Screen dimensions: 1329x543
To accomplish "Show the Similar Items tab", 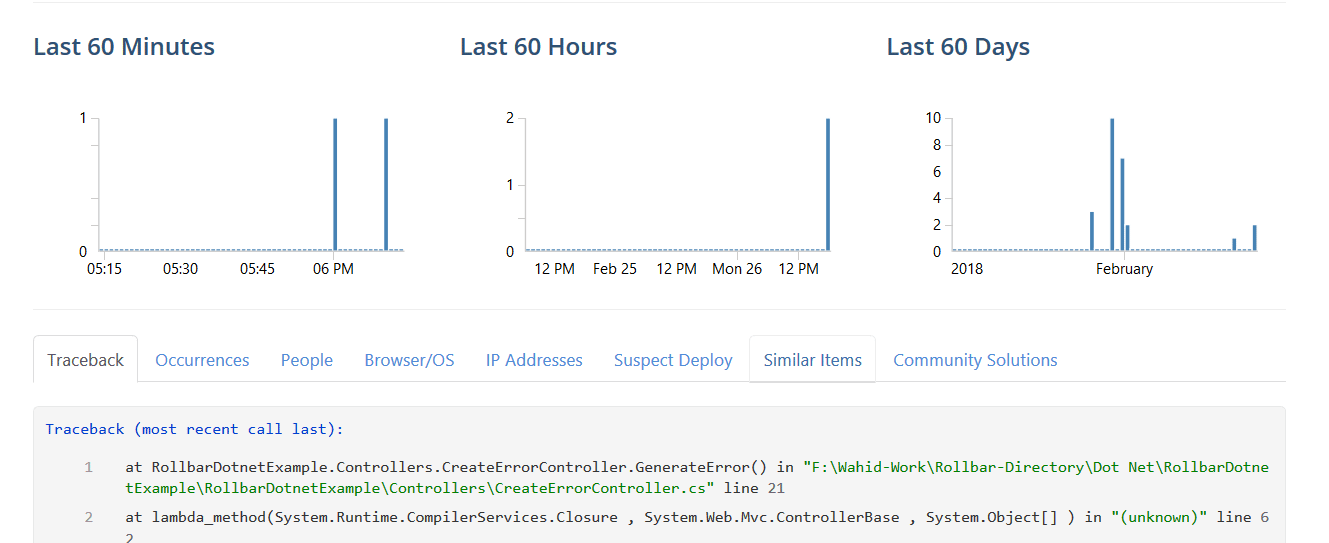I will pos(812,360).
